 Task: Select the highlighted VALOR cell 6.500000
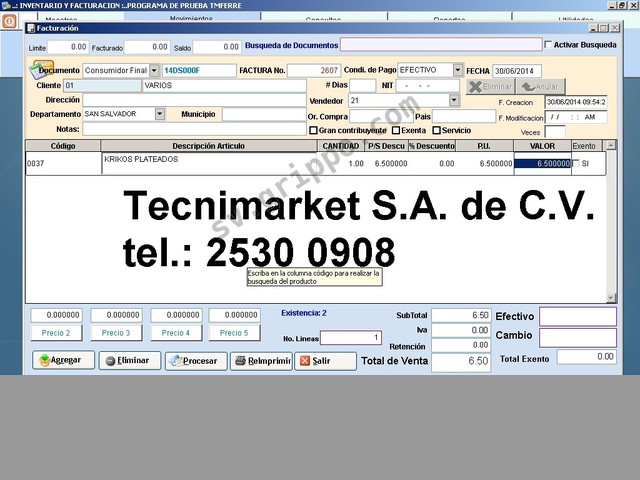point(542,163)
